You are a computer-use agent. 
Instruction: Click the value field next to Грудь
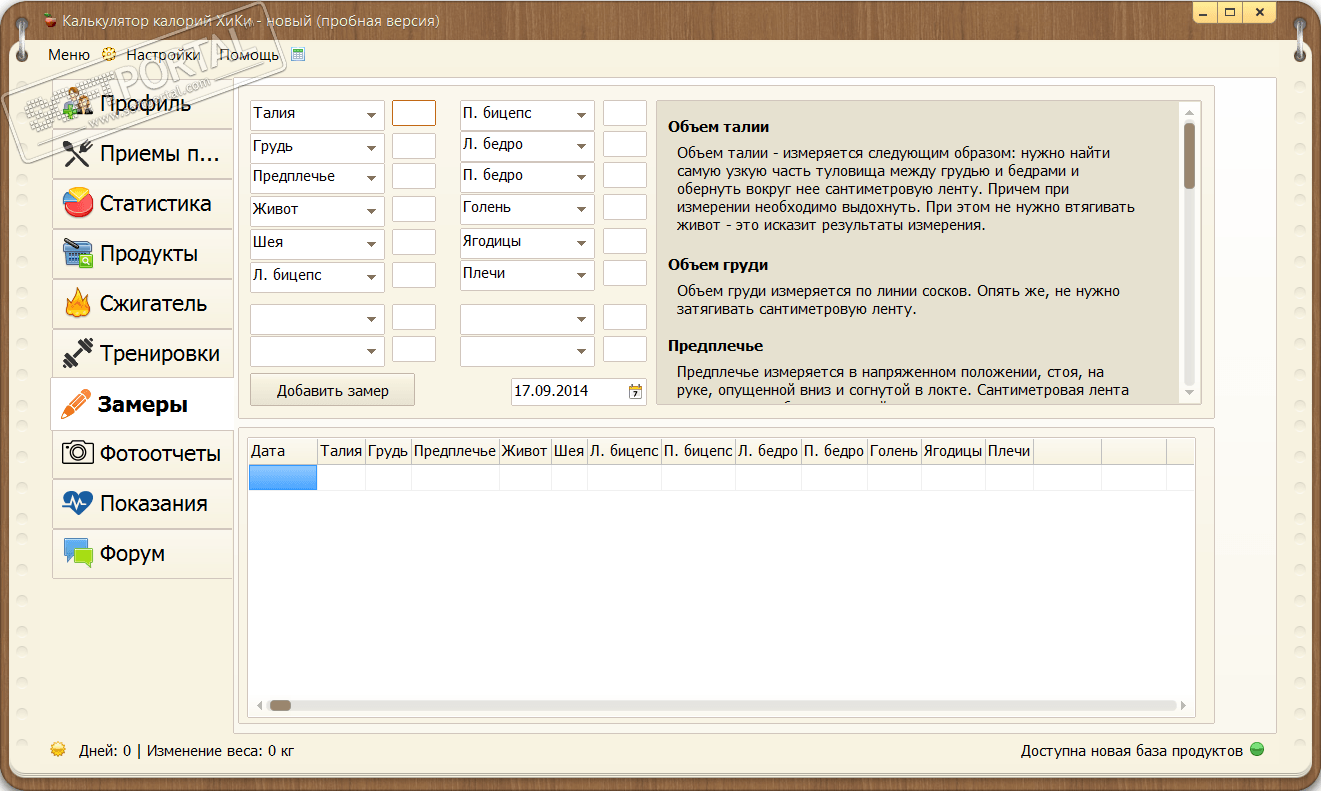414,146
